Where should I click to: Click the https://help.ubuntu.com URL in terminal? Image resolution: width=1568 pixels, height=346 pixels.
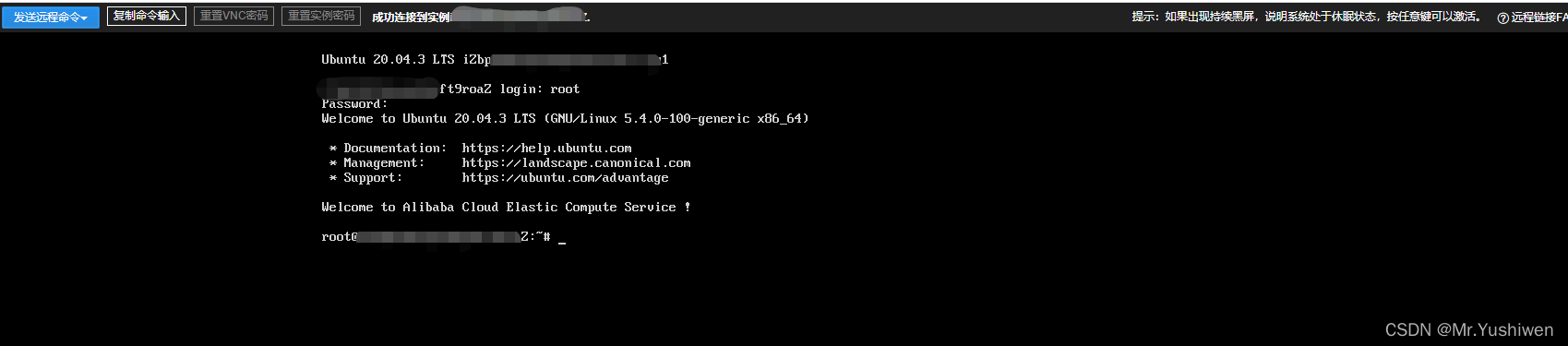546,148
